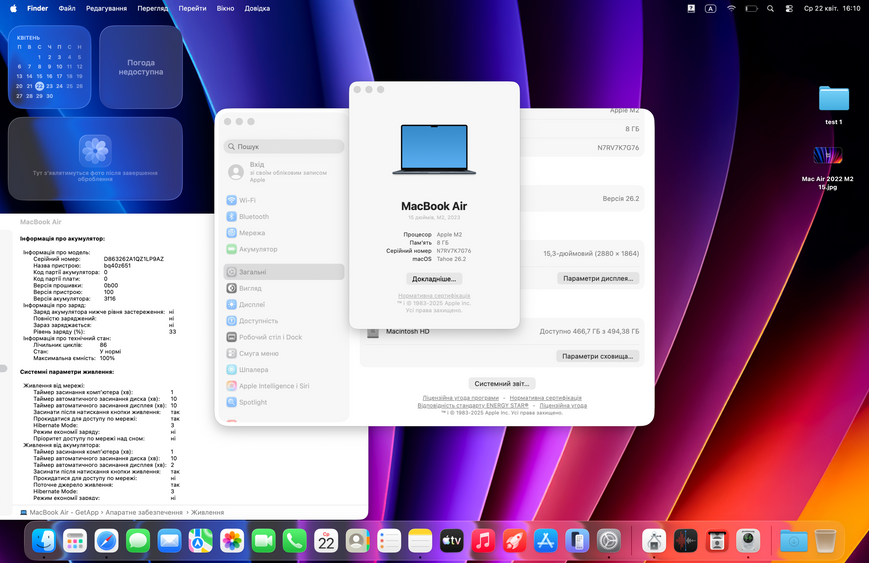This screenshot has height=563, width=869.
Task: Click the Системний звіт… button
Action: 502,383
